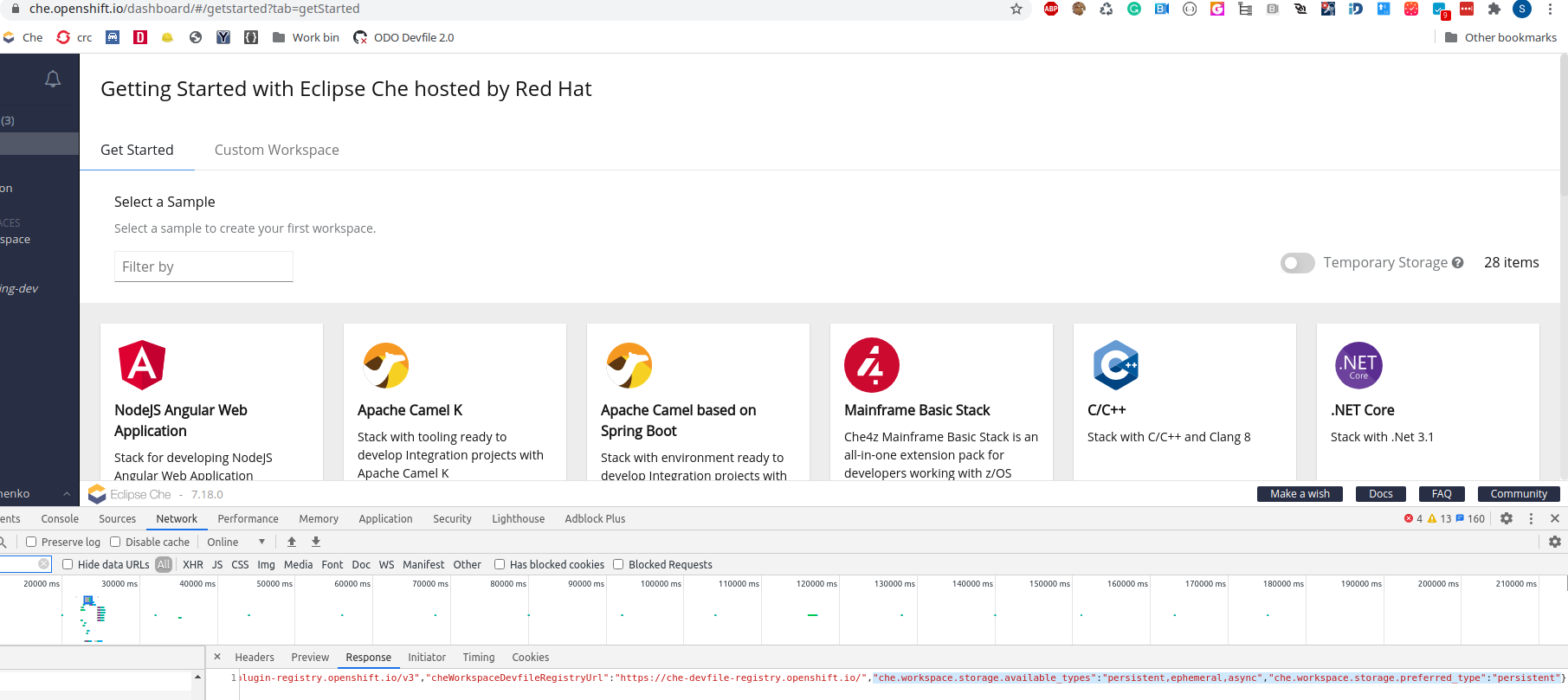Screen dimensions: 1568x700
Task: Click the export HAR download icon
Action: pos(316,542)
